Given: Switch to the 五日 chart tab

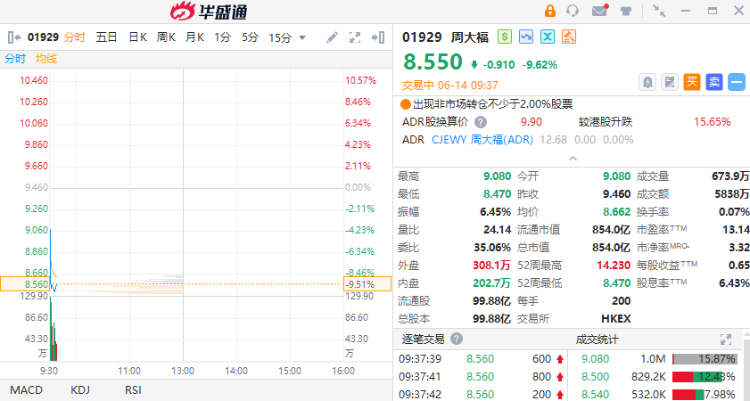Looking at the screenshot, I should pos(106,37).
